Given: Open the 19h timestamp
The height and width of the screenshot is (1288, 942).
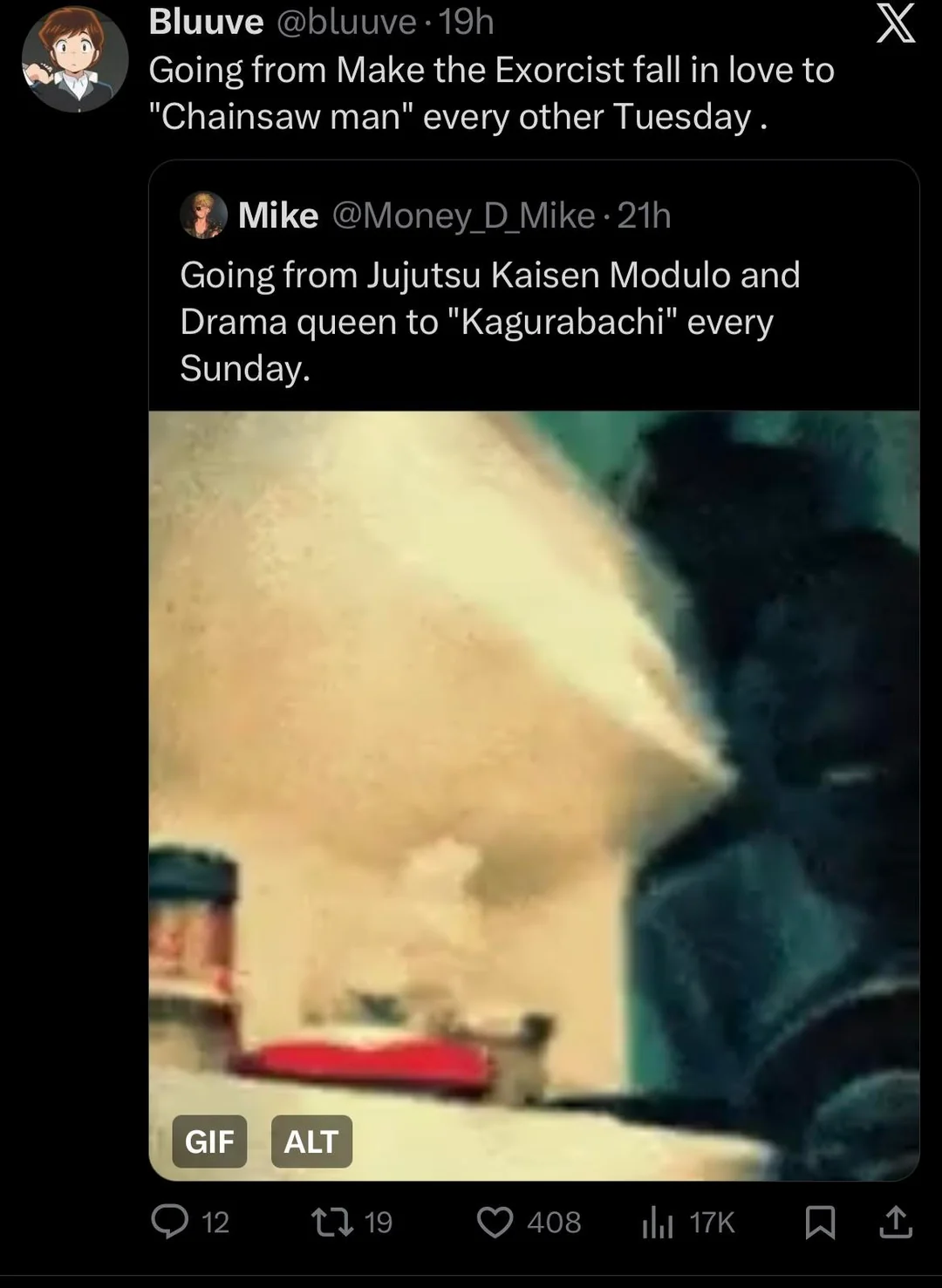Looking at the screenshot, I should click(x=467, y=22).
